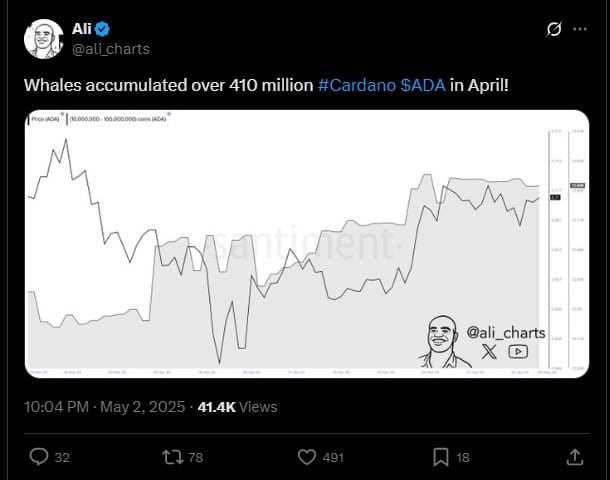Click the 41.4K Views count
This screenshot has width=610, height=480.
238,407
